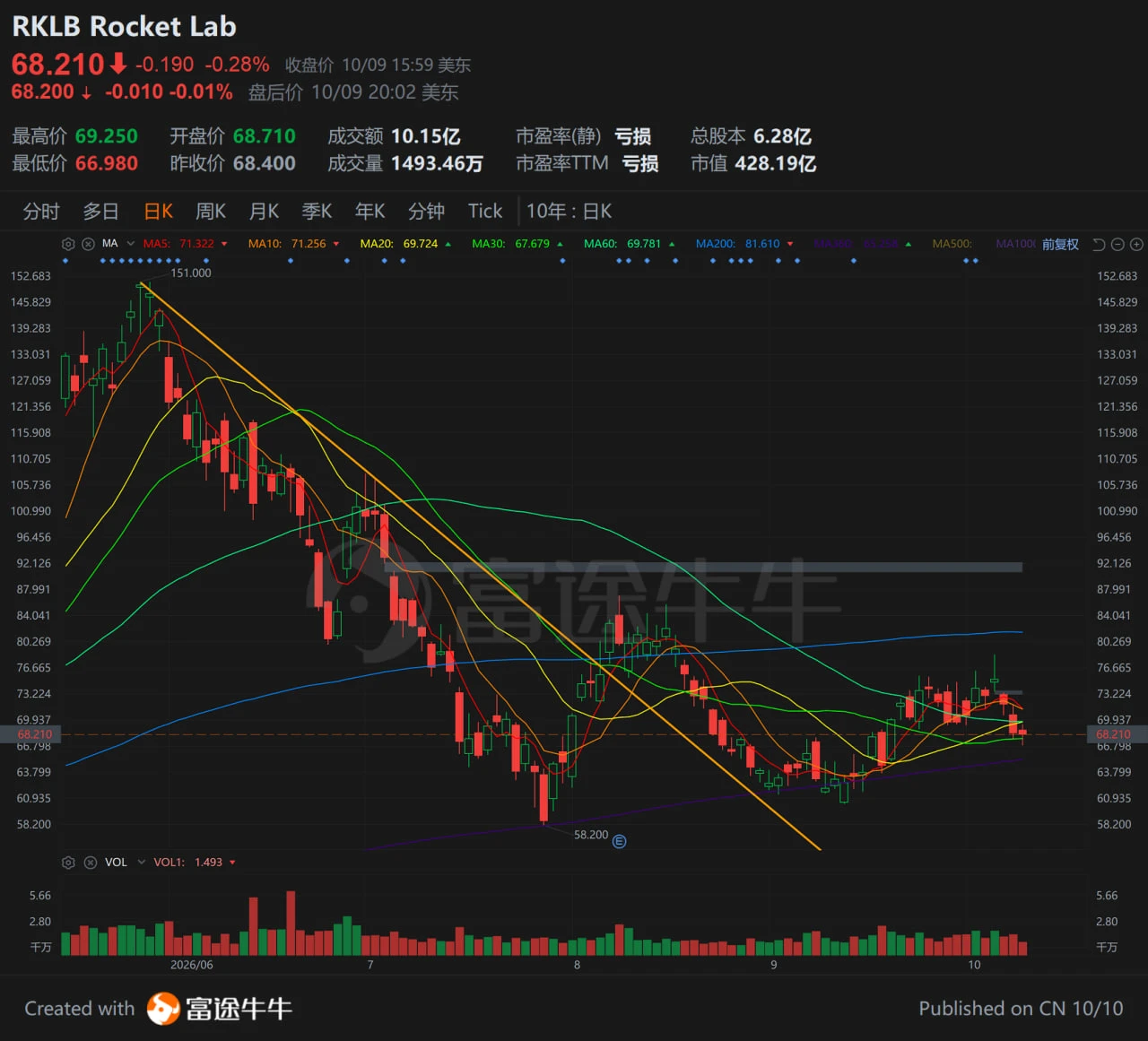This screenshot has height=1041, width=1148.
Task: Click the Futu bull logo next to Created with
Action: pos(163,1009)
